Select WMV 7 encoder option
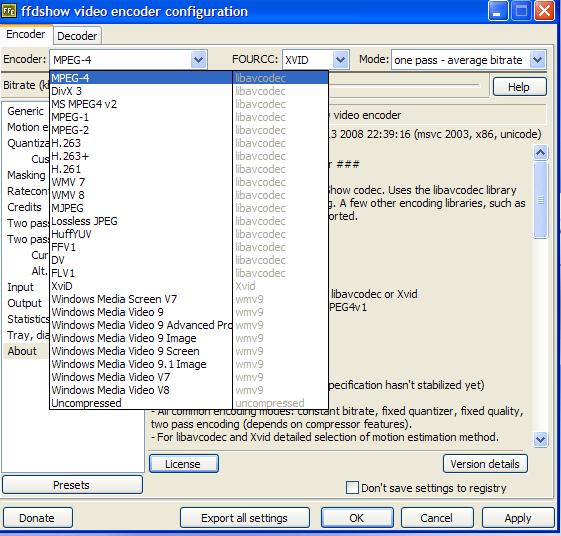 click(x=189, y=182)
